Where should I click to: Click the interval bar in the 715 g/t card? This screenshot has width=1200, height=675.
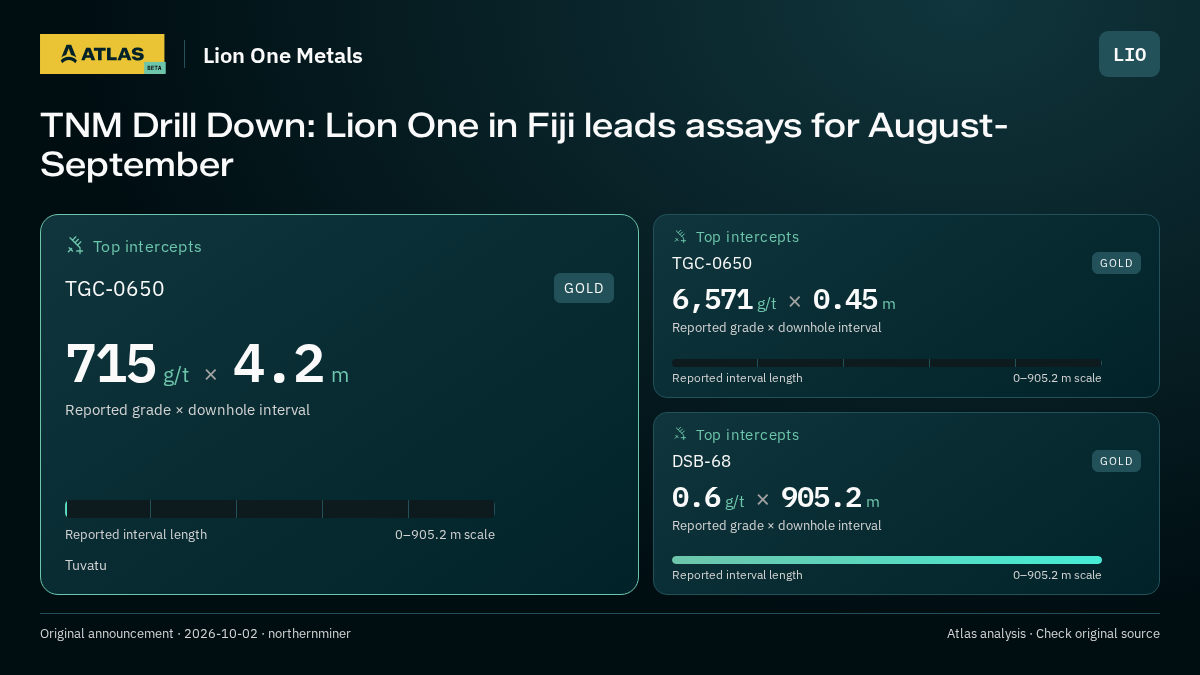tap(280, 509)
